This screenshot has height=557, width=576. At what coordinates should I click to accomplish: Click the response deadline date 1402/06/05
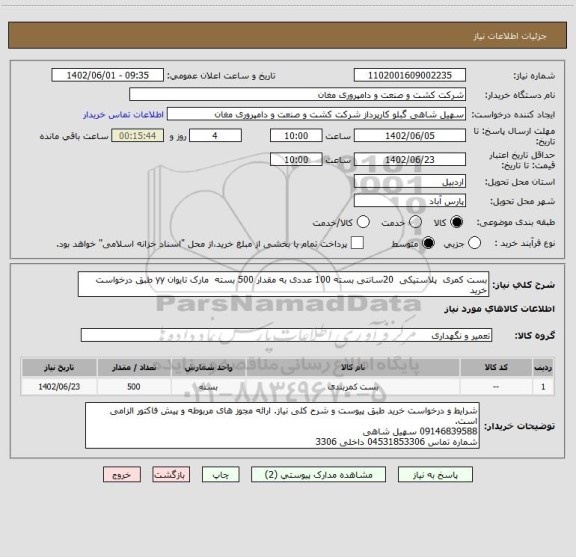pos(410,136)
